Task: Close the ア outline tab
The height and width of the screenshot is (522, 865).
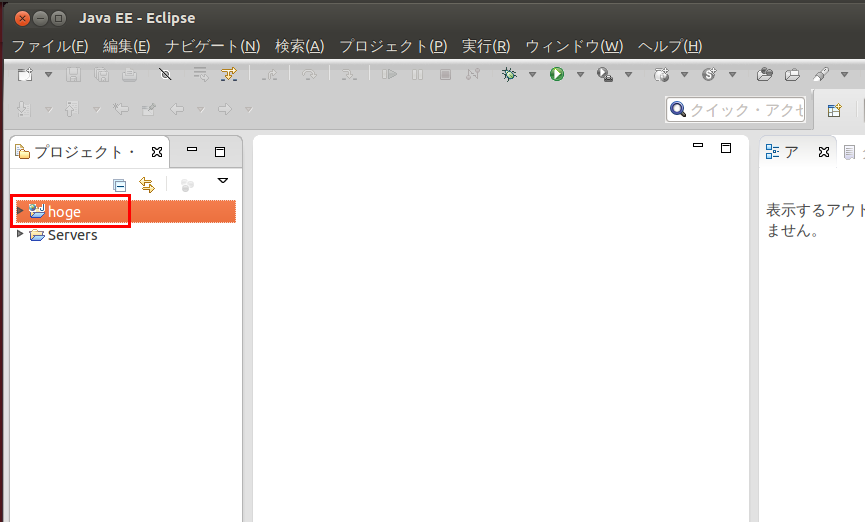Action: pos(824,152)
